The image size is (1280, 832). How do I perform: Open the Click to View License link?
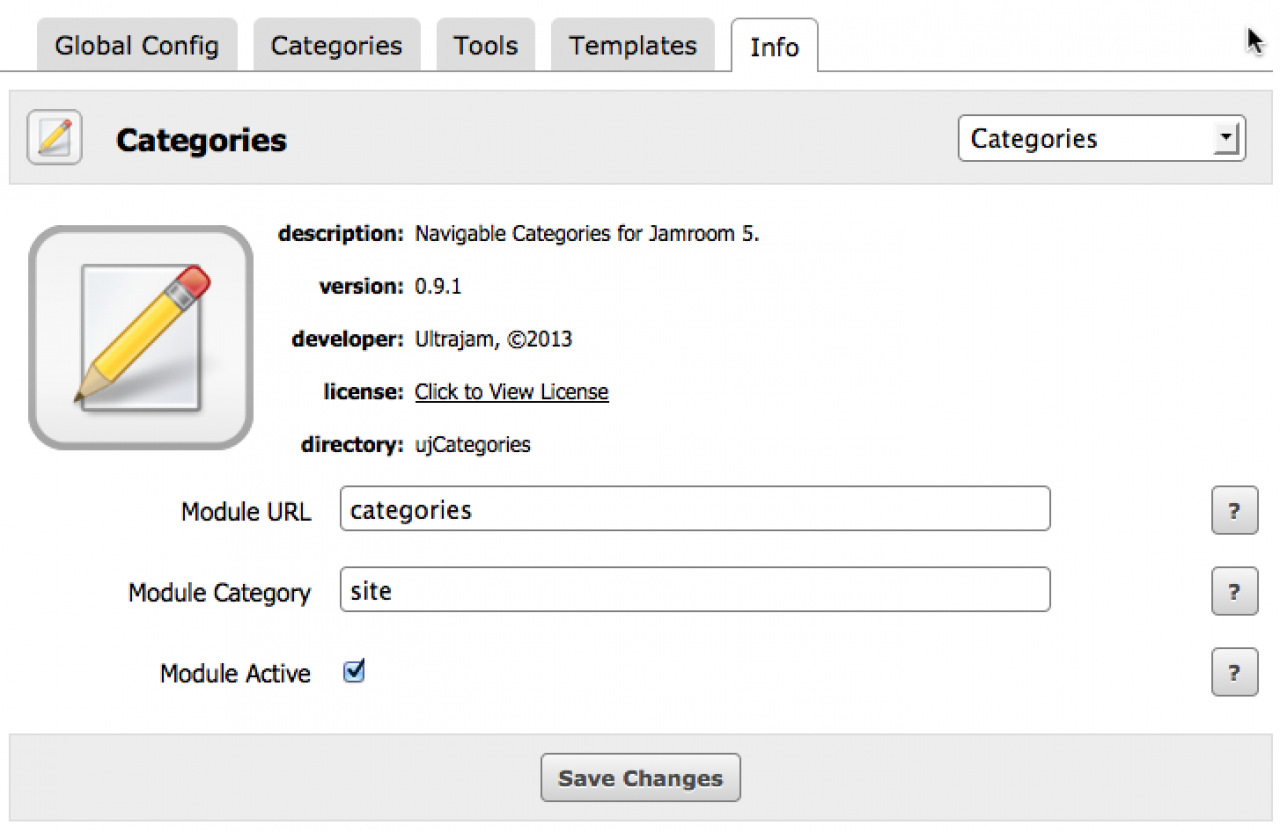(512, 392)
